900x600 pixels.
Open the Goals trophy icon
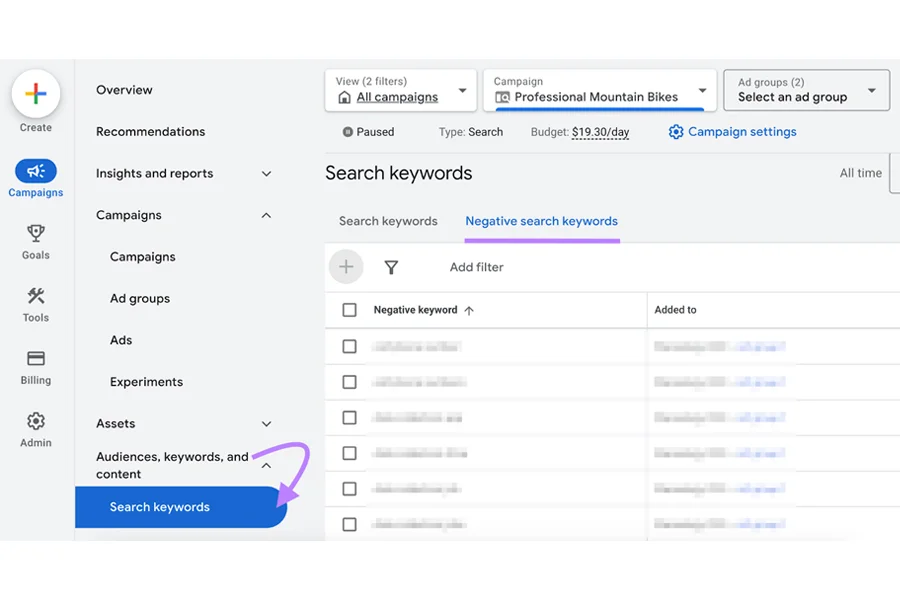point(36,233)
